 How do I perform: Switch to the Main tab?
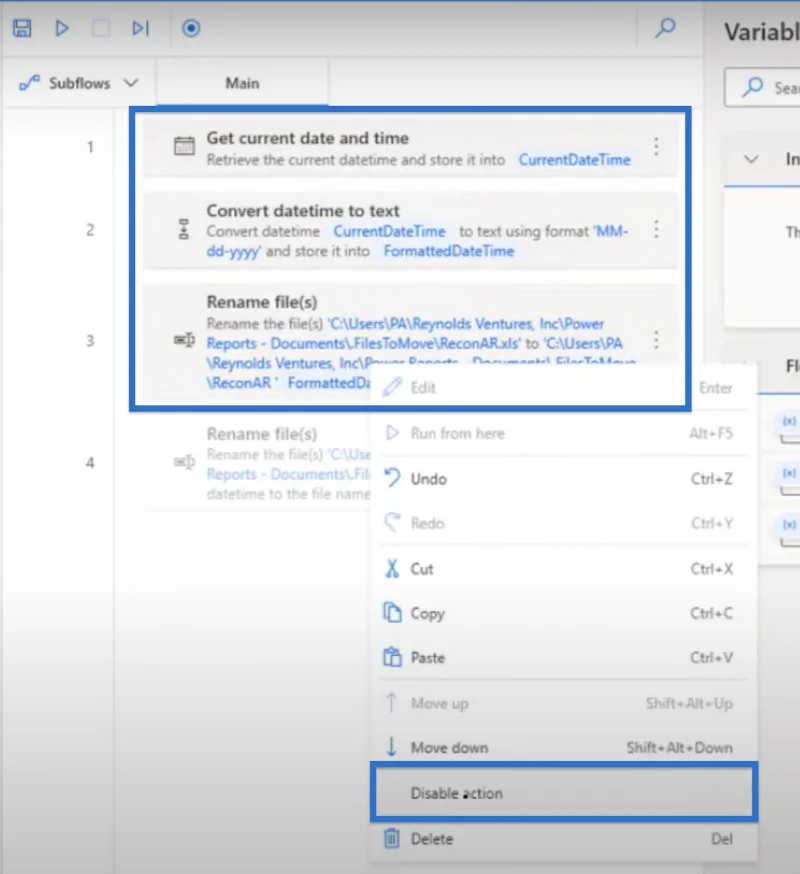coord(242,84)
